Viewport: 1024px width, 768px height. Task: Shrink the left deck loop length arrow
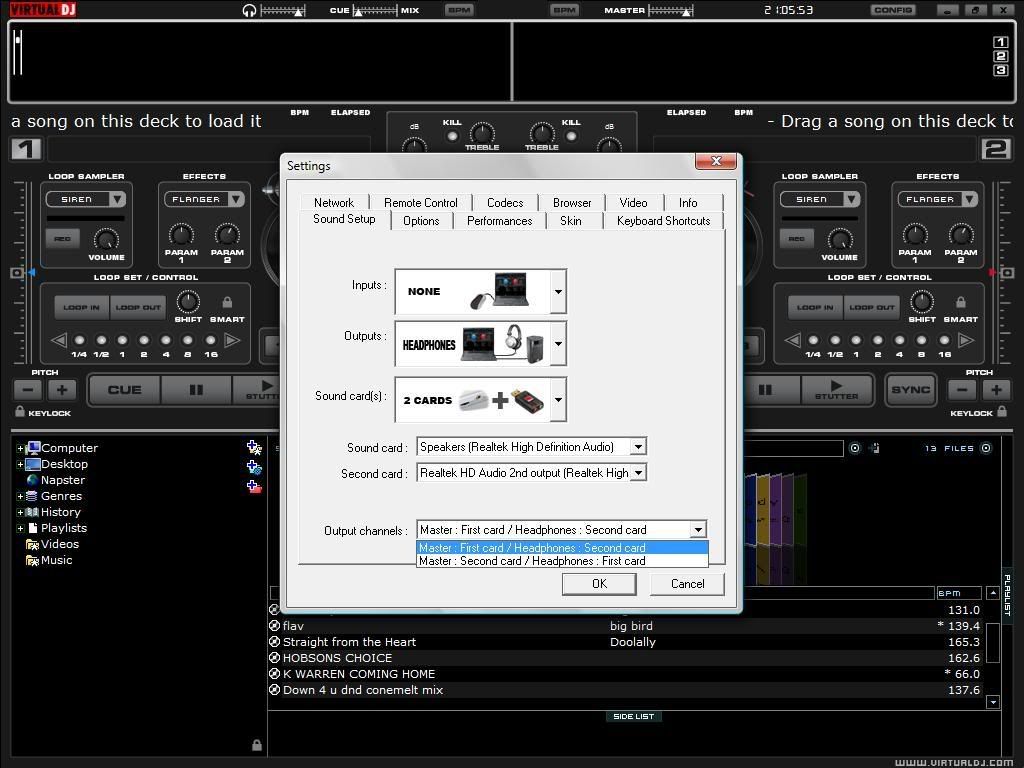pos(59,340)
